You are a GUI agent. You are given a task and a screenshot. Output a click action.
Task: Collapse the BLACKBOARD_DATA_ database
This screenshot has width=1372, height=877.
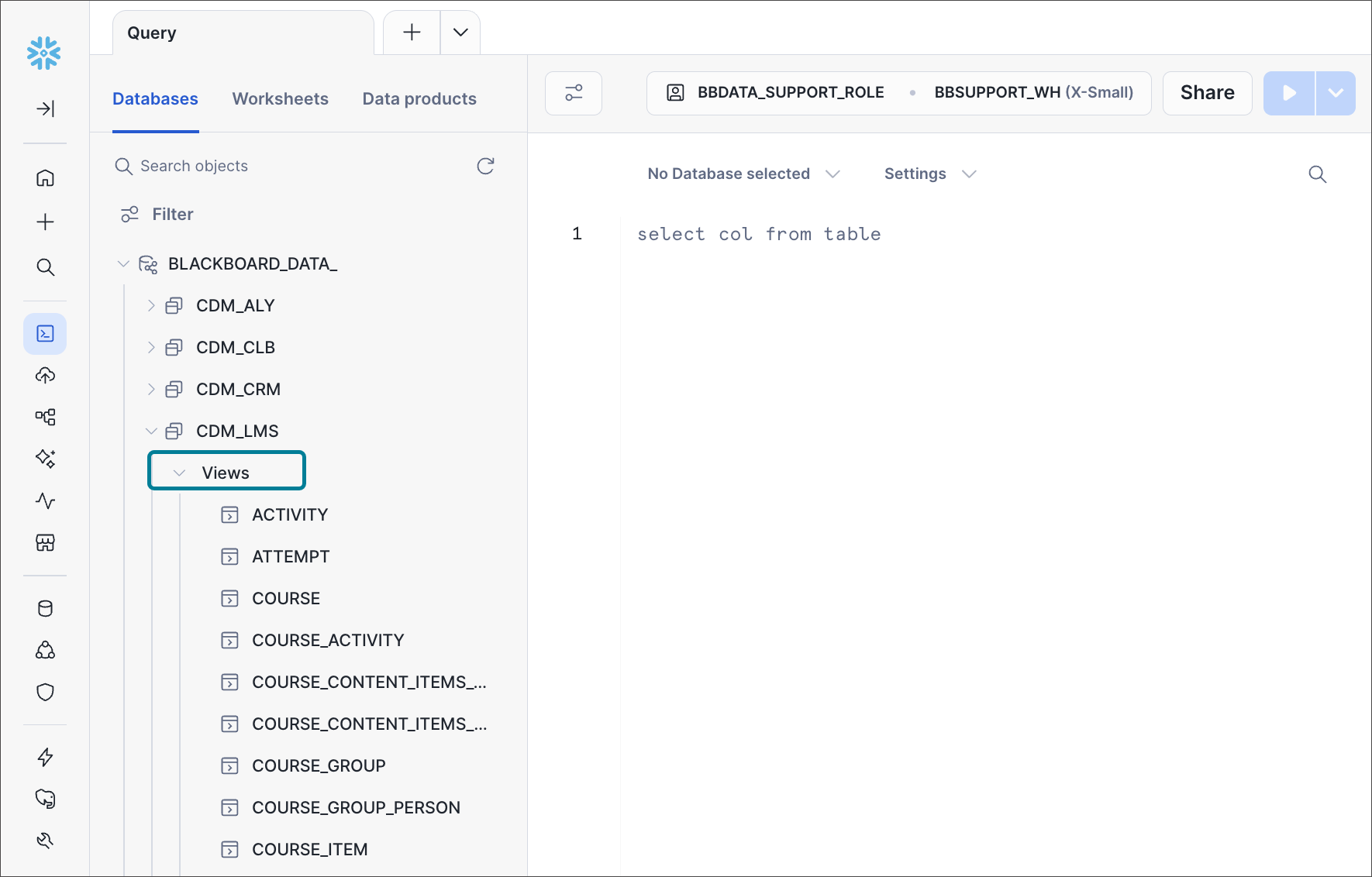coord(123,264)
